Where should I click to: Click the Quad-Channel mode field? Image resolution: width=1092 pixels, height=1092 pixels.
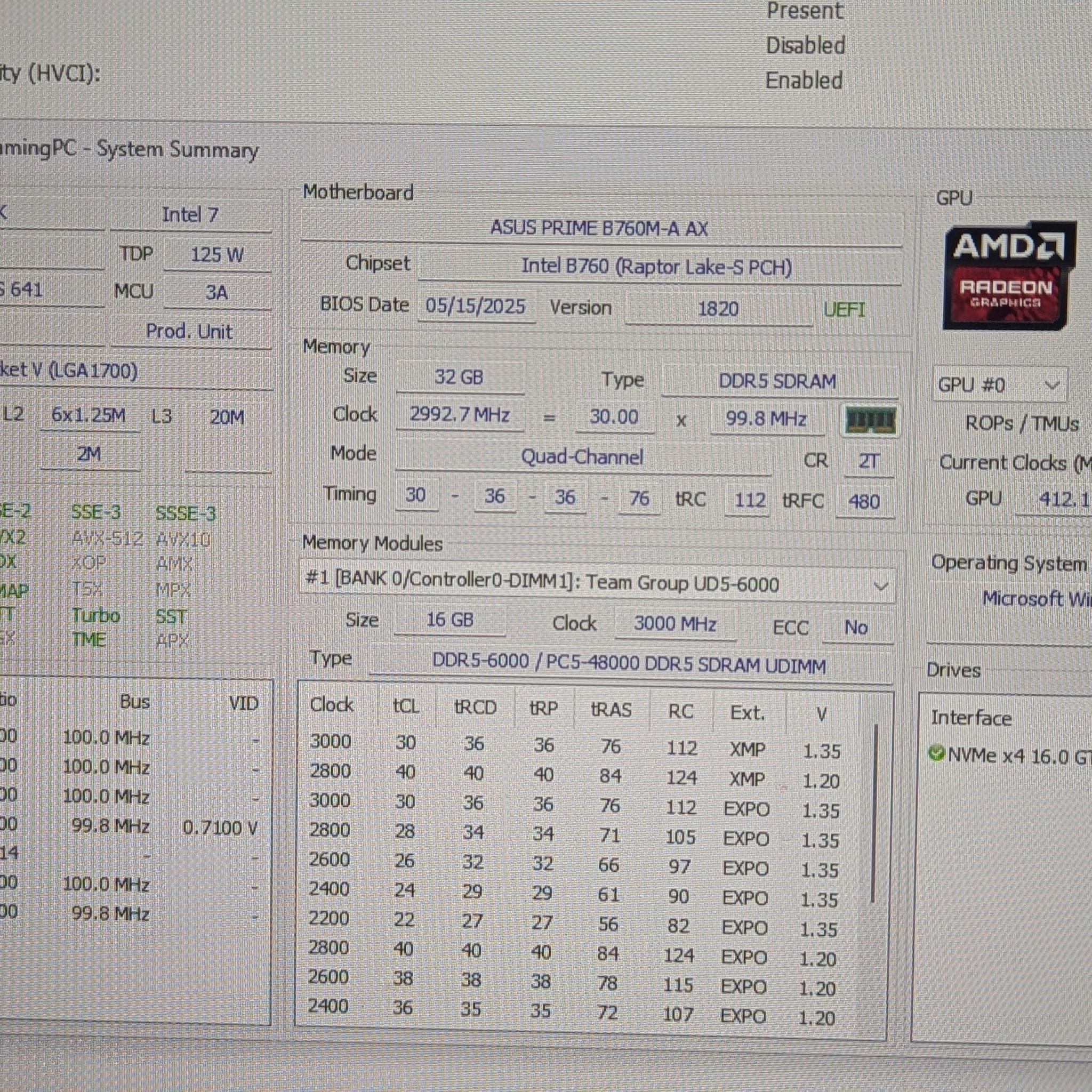583,457
